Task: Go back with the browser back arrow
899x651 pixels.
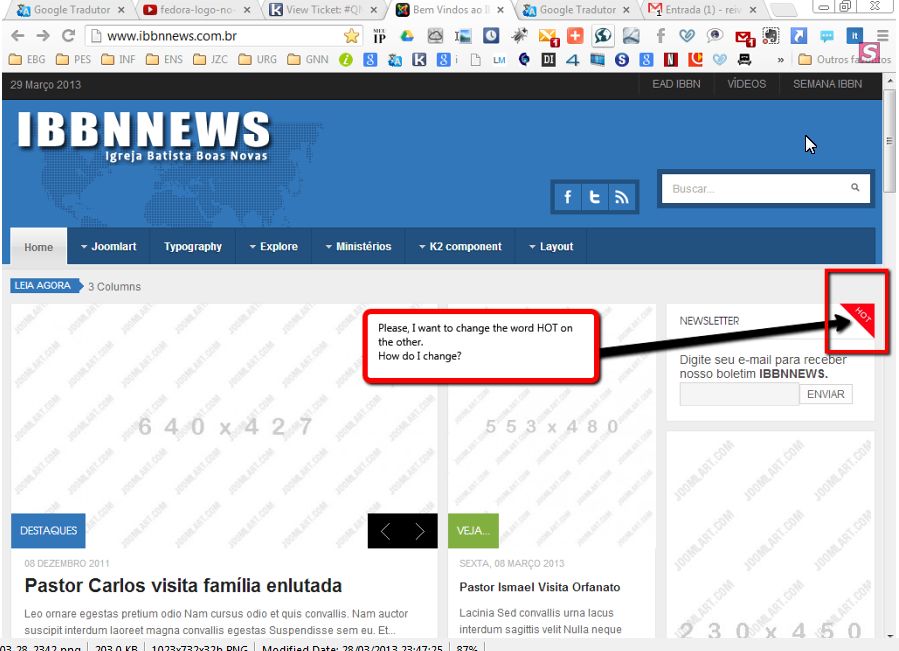Action: point(18,36)
